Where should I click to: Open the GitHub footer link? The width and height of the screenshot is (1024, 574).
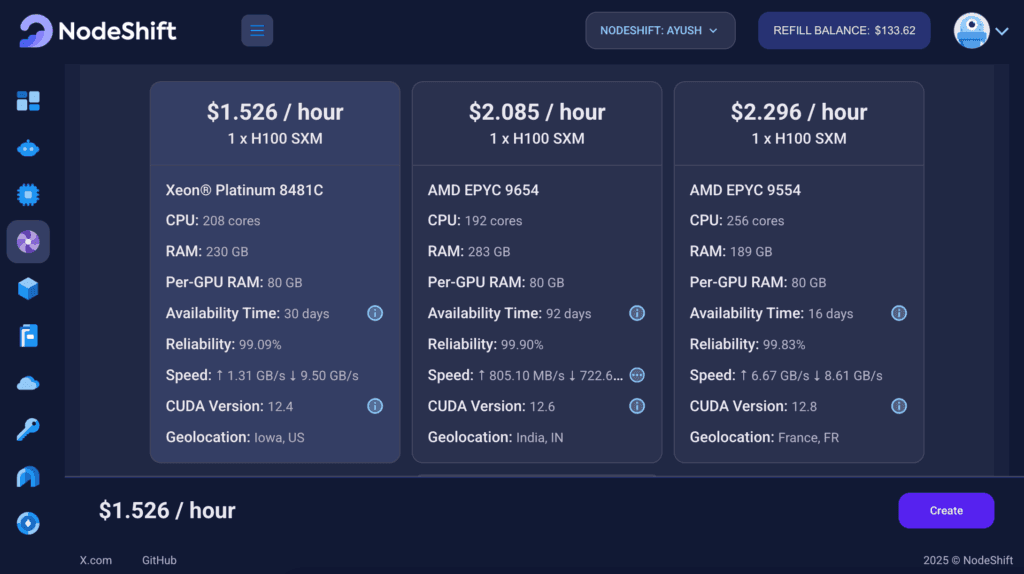159,560
